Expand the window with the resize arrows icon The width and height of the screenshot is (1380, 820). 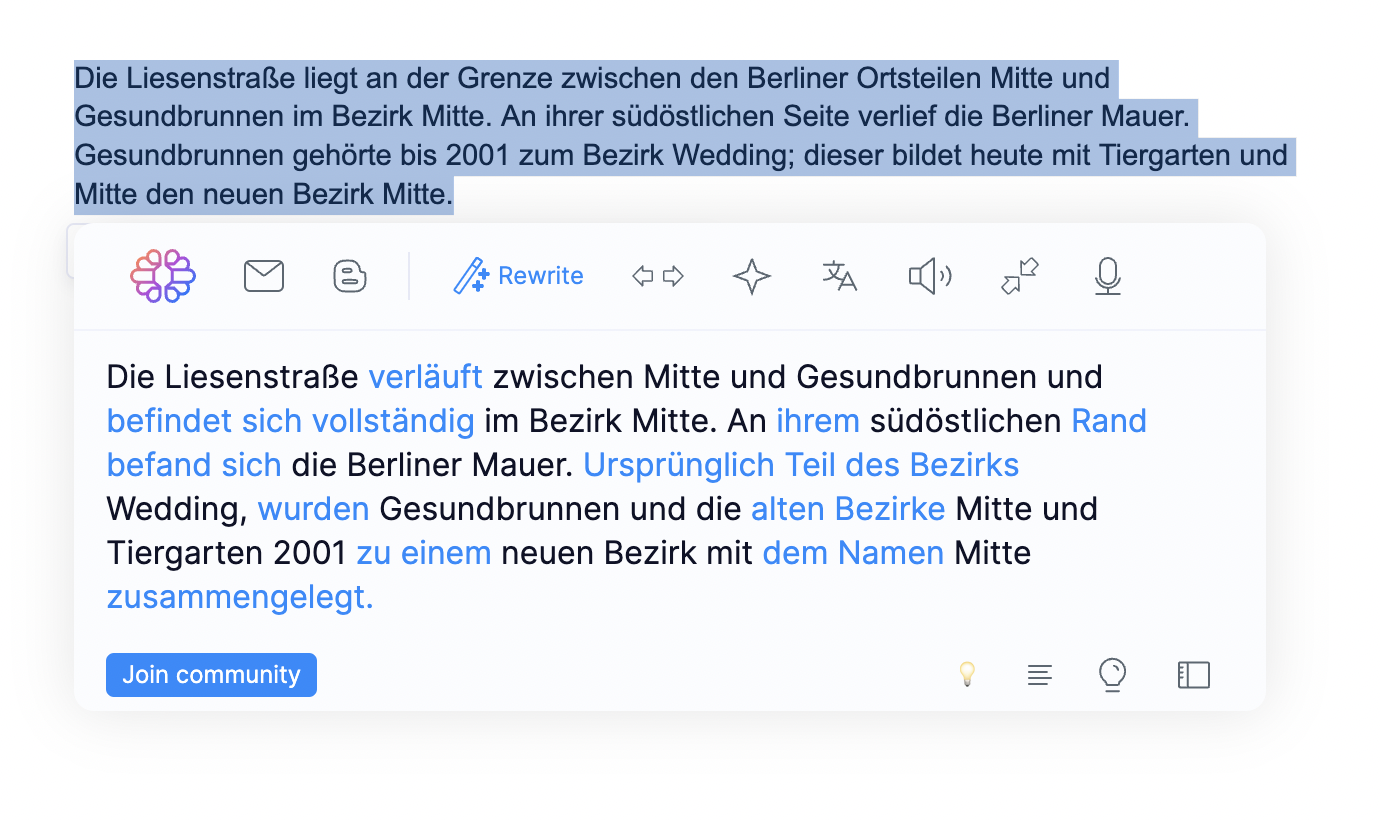coord(1019,277)
